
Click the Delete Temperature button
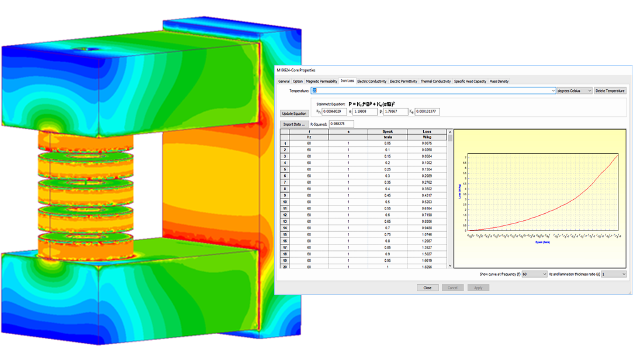(x=610, y=91)
